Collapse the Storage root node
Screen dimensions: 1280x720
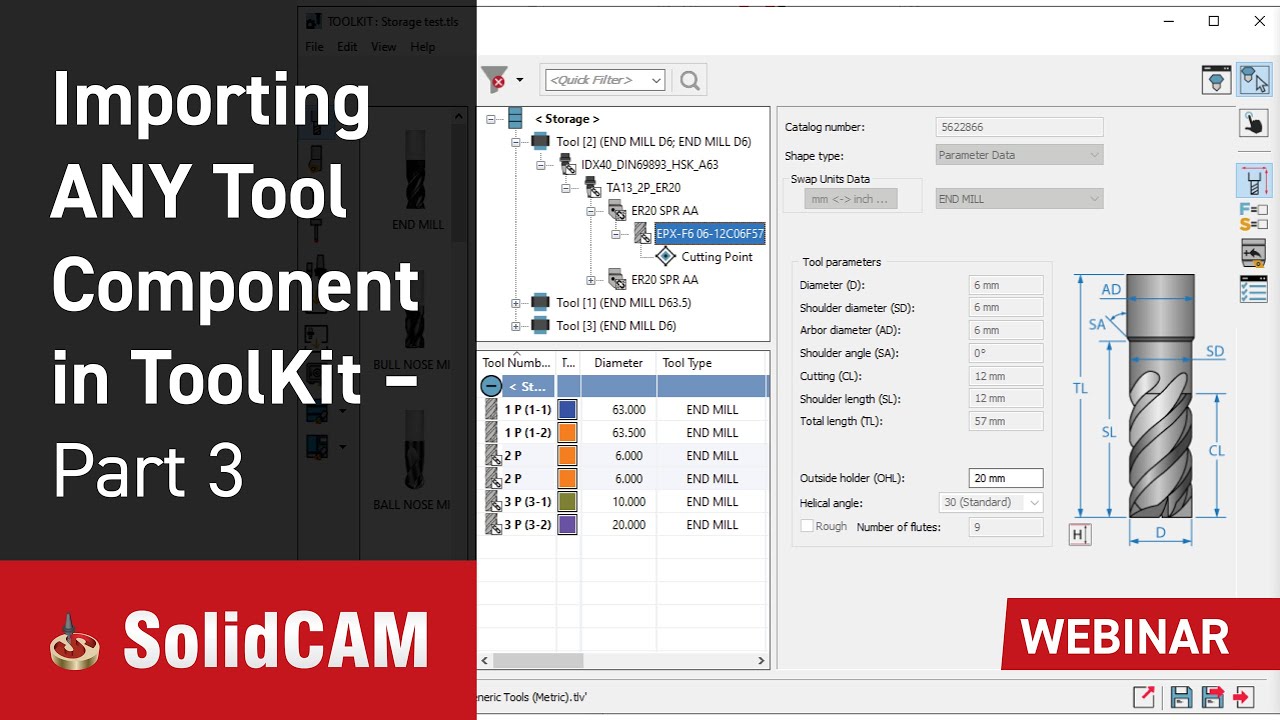[490, 119]
